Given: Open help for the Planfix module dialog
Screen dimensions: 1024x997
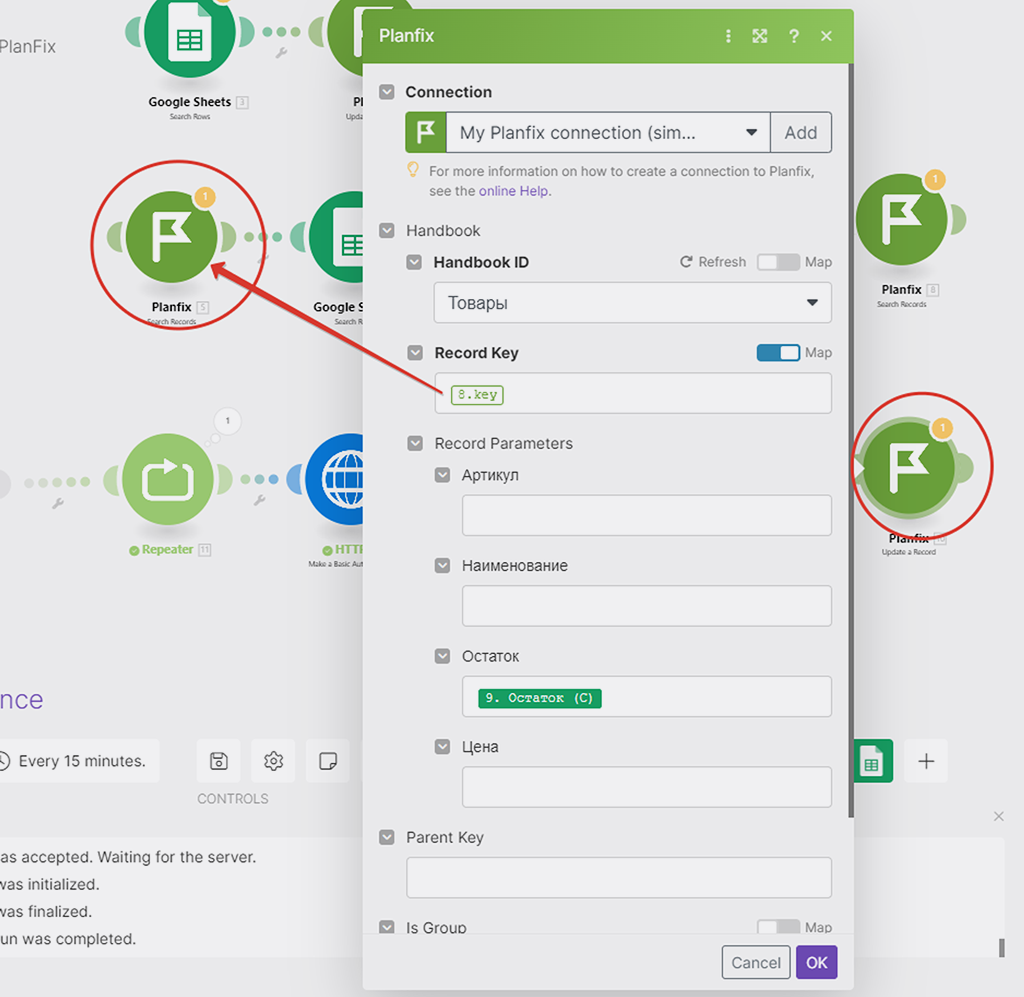Looking at the screenshot, I should point(793,36).
